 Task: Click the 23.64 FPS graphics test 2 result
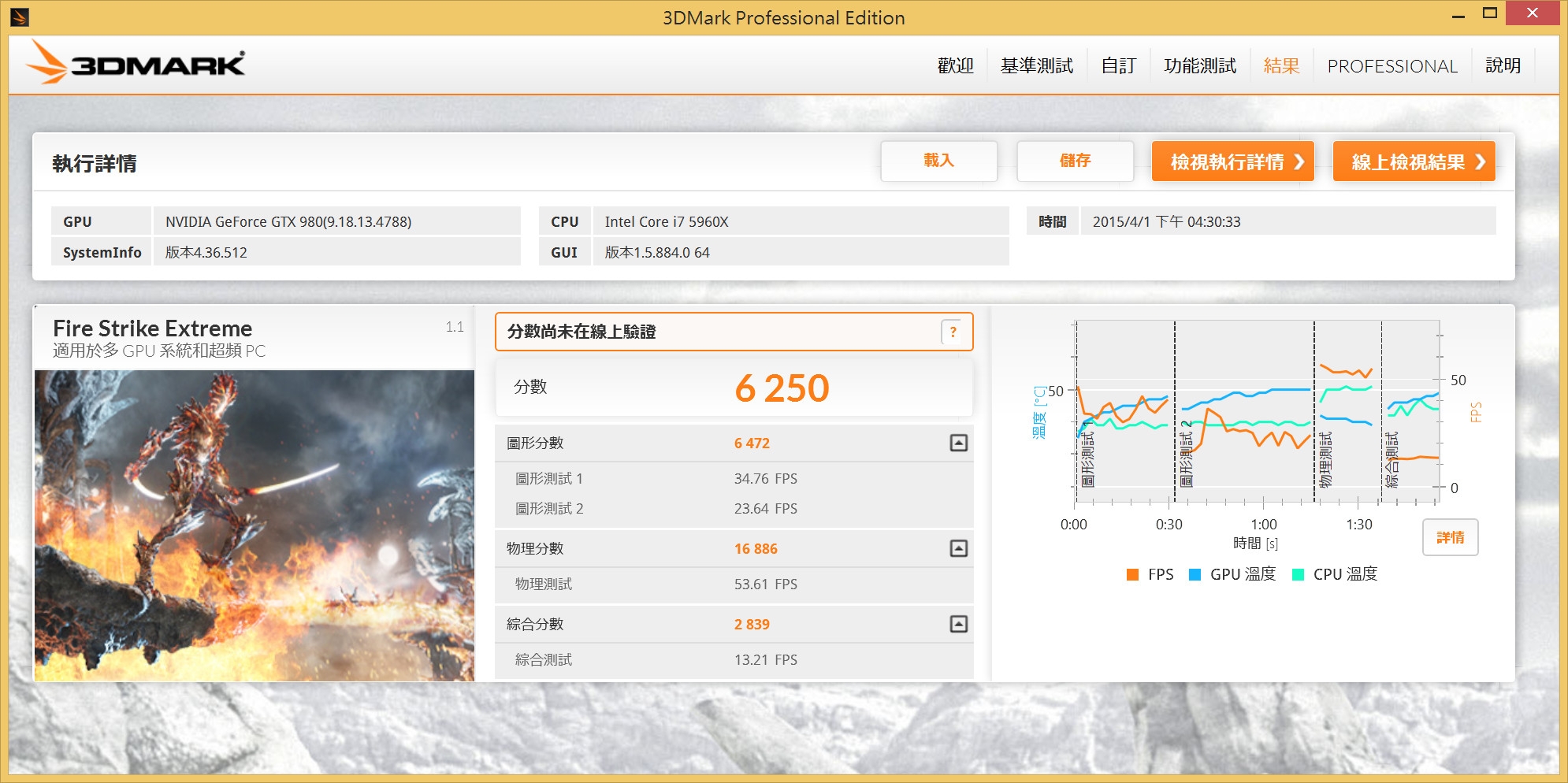(765, 509)
